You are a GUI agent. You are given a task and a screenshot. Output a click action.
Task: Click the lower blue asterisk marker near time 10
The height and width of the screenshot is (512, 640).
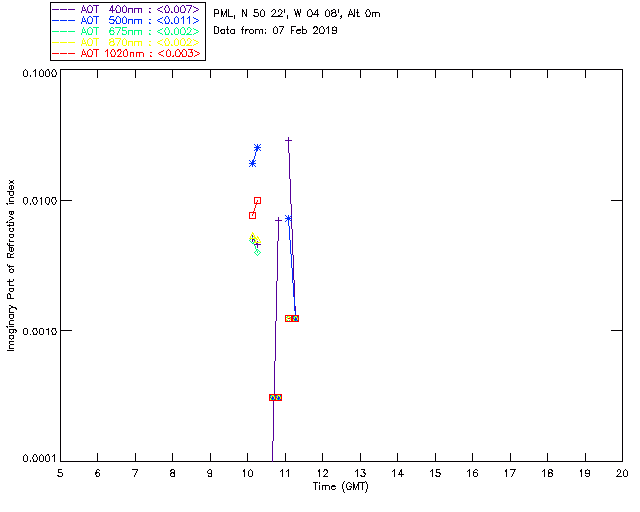click(252, 163)
